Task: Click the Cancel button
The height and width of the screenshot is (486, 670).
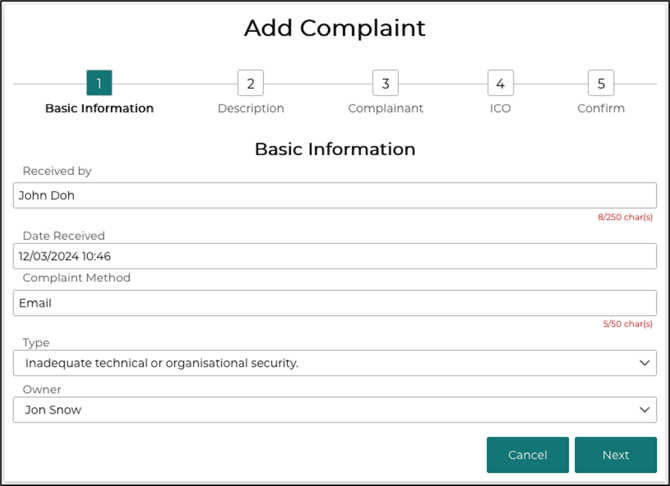Action: click(x=528, y=455)
